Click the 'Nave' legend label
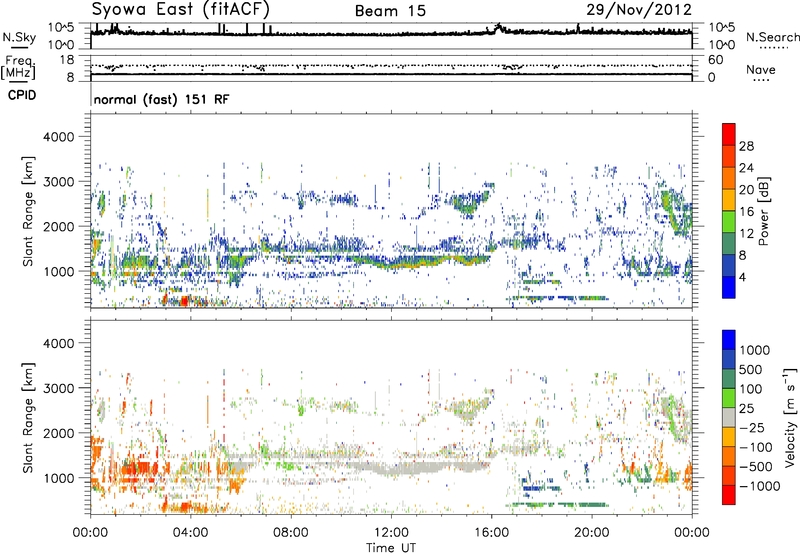 pos(761,69)
